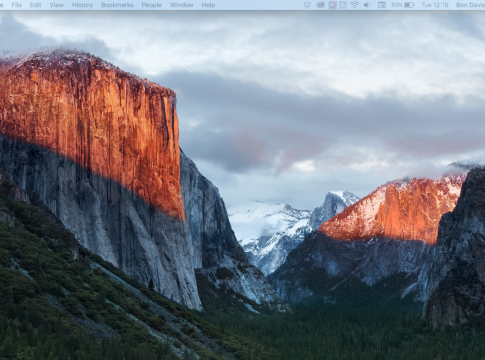Click the display mirroring menu bar icon
This screenshot has width=485, height=360.
click(382, 5)
